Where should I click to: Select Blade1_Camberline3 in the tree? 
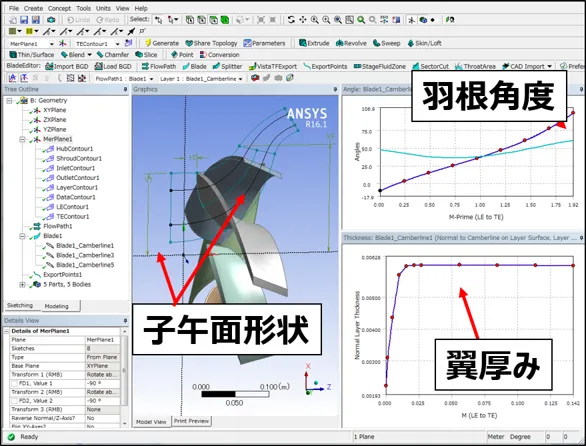[85, 255]
